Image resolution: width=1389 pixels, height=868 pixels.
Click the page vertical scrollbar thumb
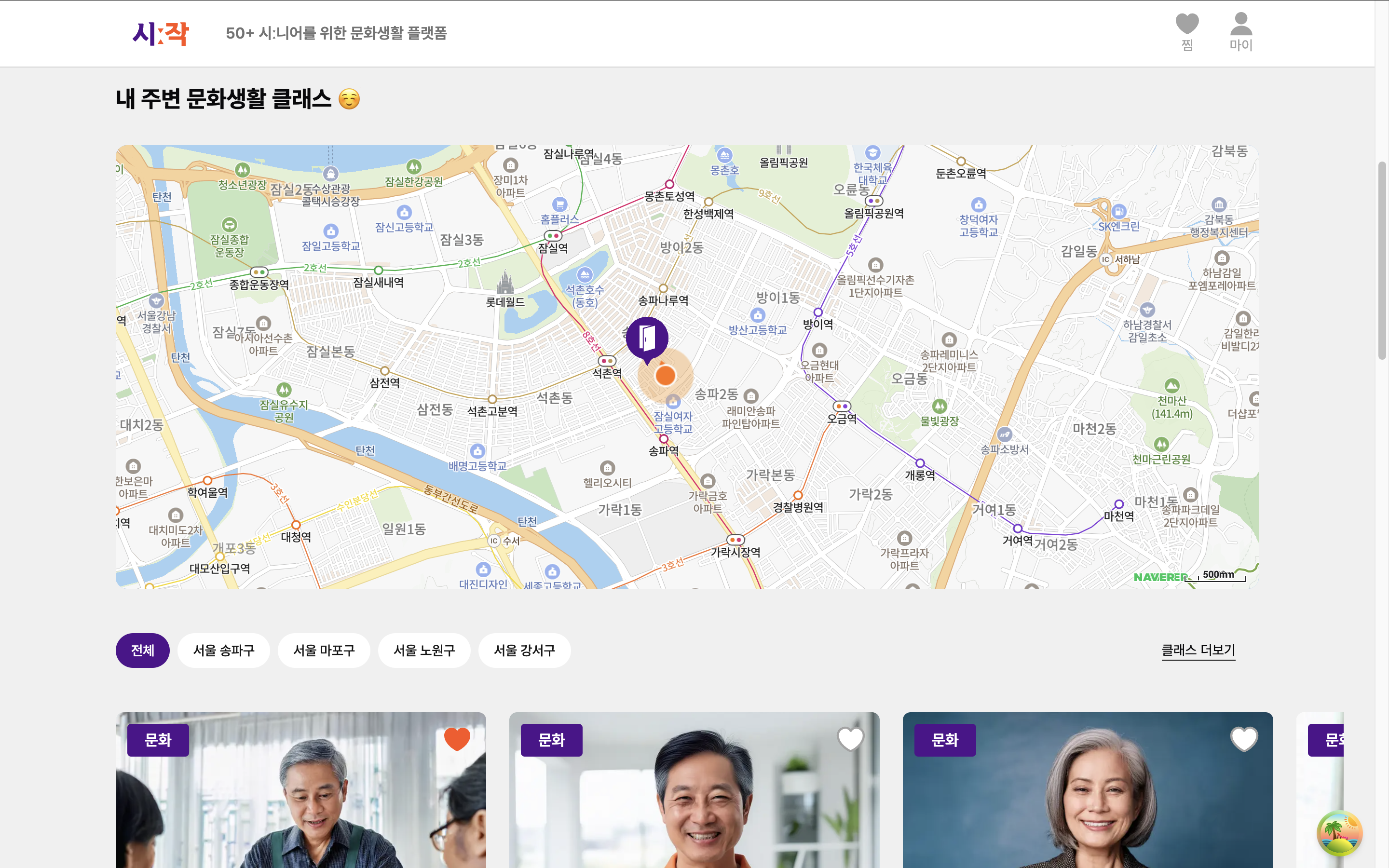click(1382, 260)
